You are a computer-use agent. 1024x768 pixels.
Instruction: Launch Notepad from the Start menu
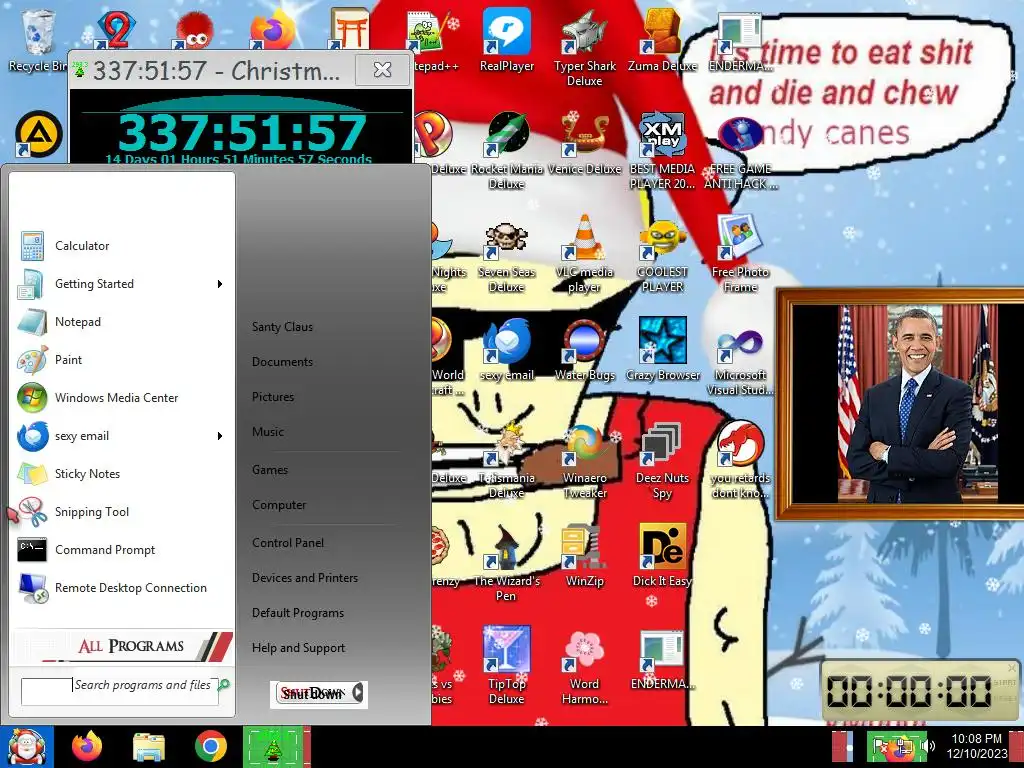[121, 322]
